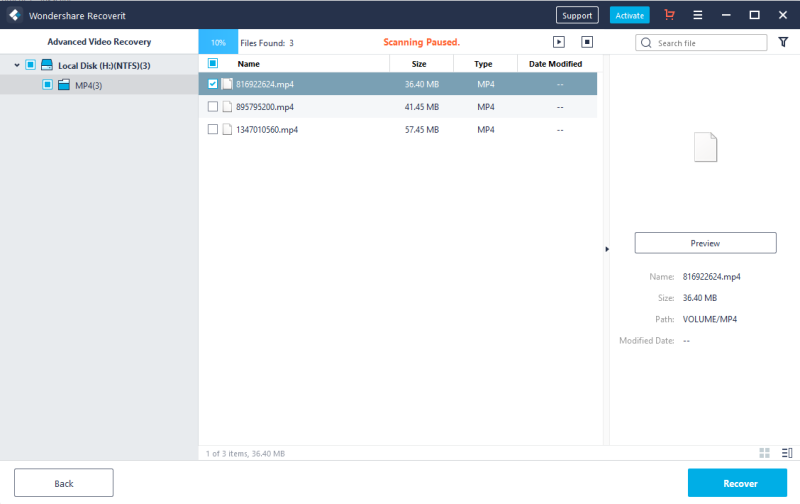The image size is (800, 504).
Task: Open the hamburger menu in title bar
Action: tap(697, 15)
